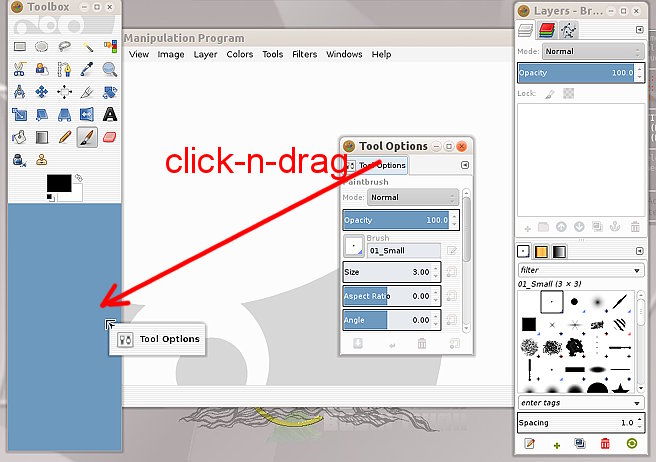Screen dimensions: 656x462
Task: Select the Flip tool
Action: tap(87, 114)
